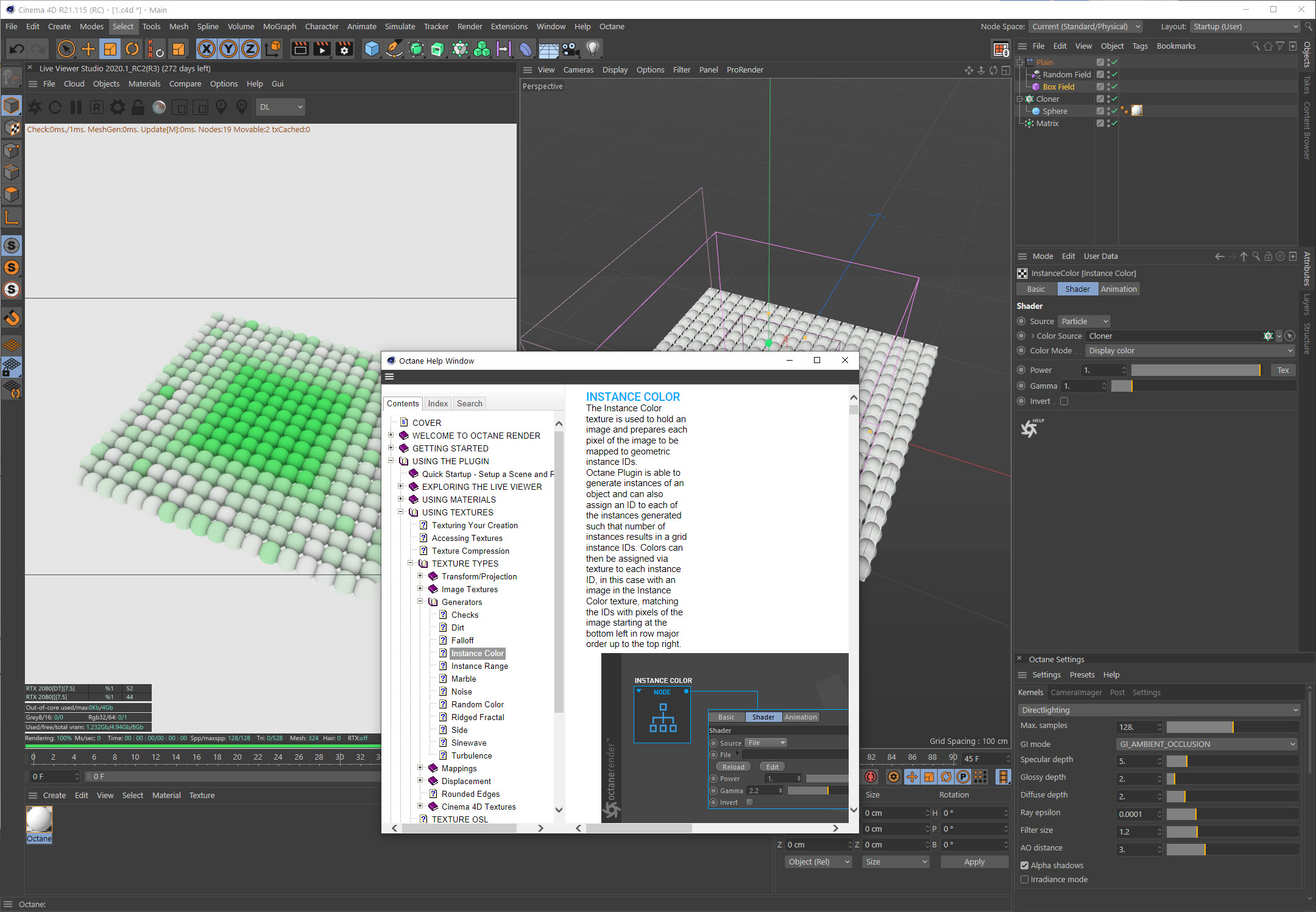This screenshot has width=1316, height=912.
Task: Click the Apply button
Action: [974, 861]
